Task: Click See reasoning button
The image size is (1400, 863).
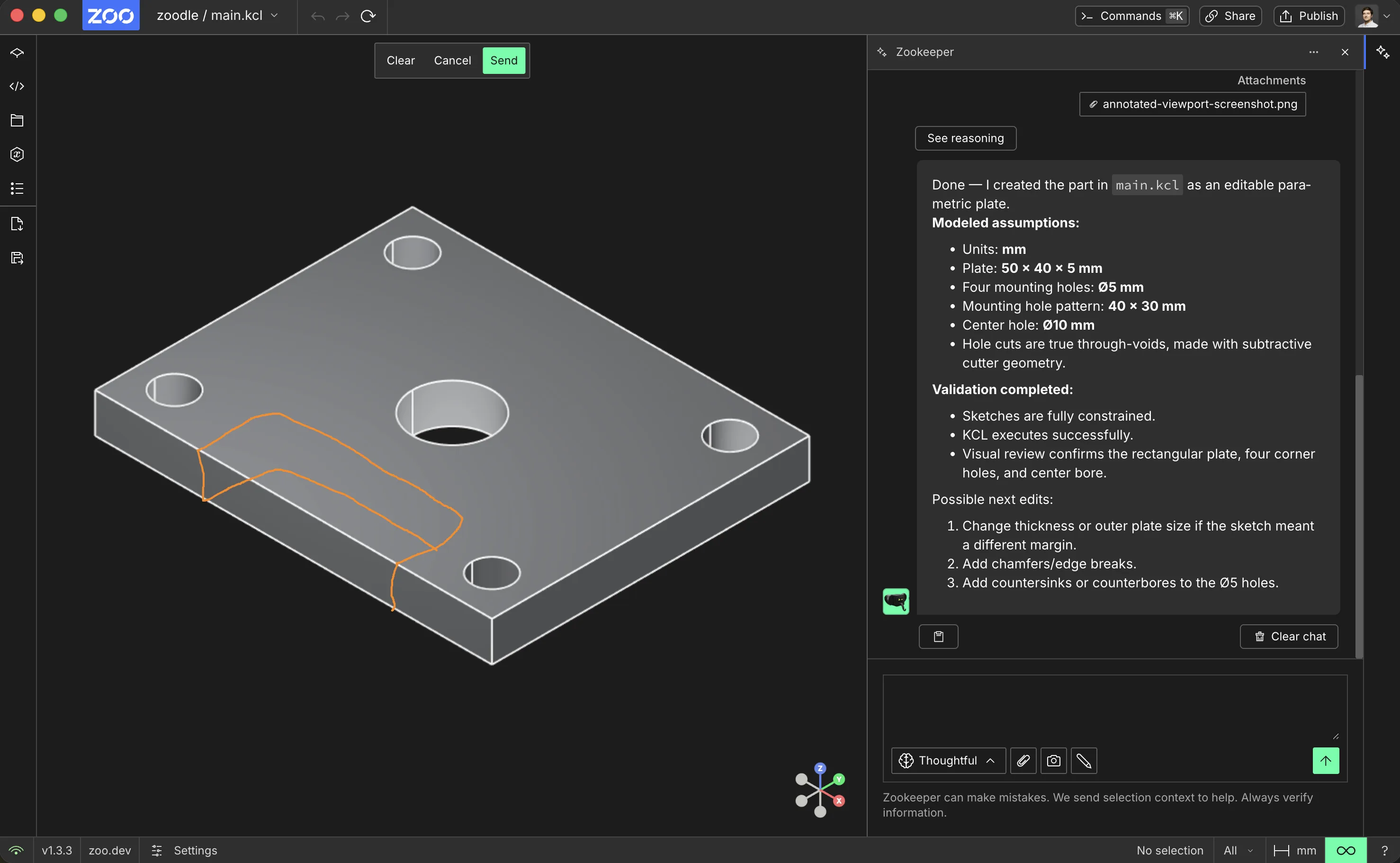Action: point(966,138)
